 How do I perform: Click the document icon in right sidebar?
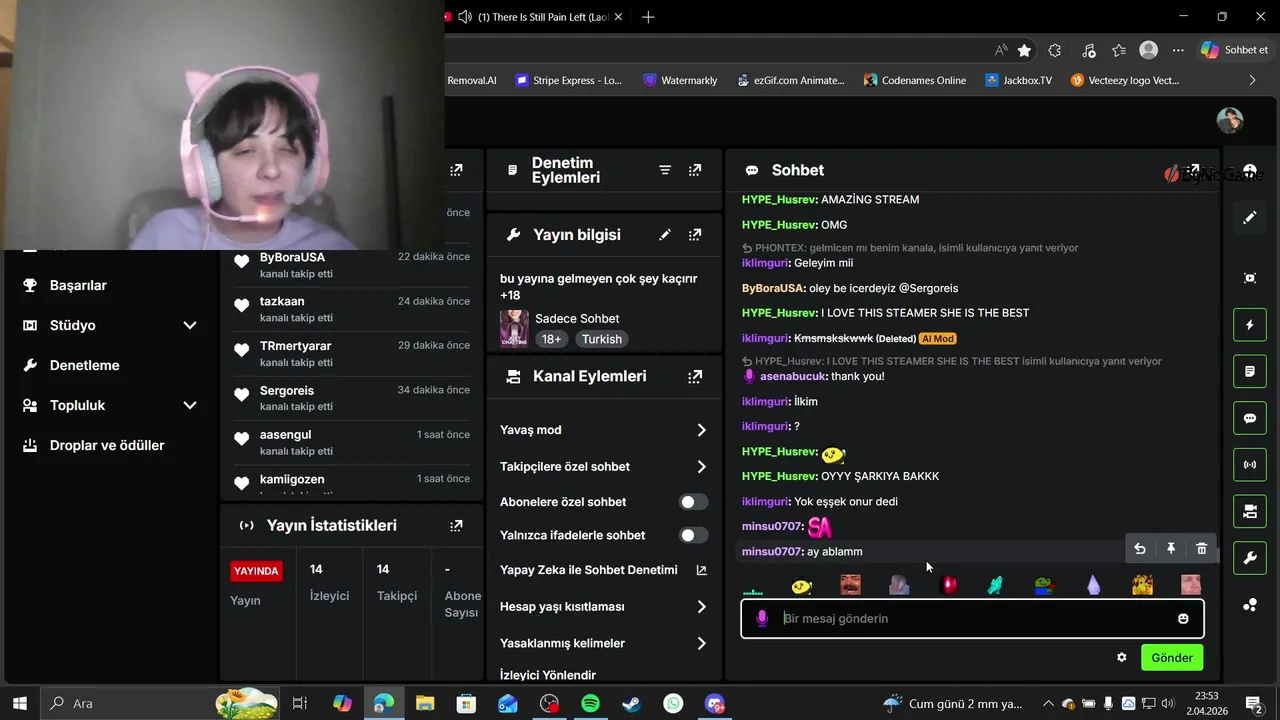(1250, 372)
